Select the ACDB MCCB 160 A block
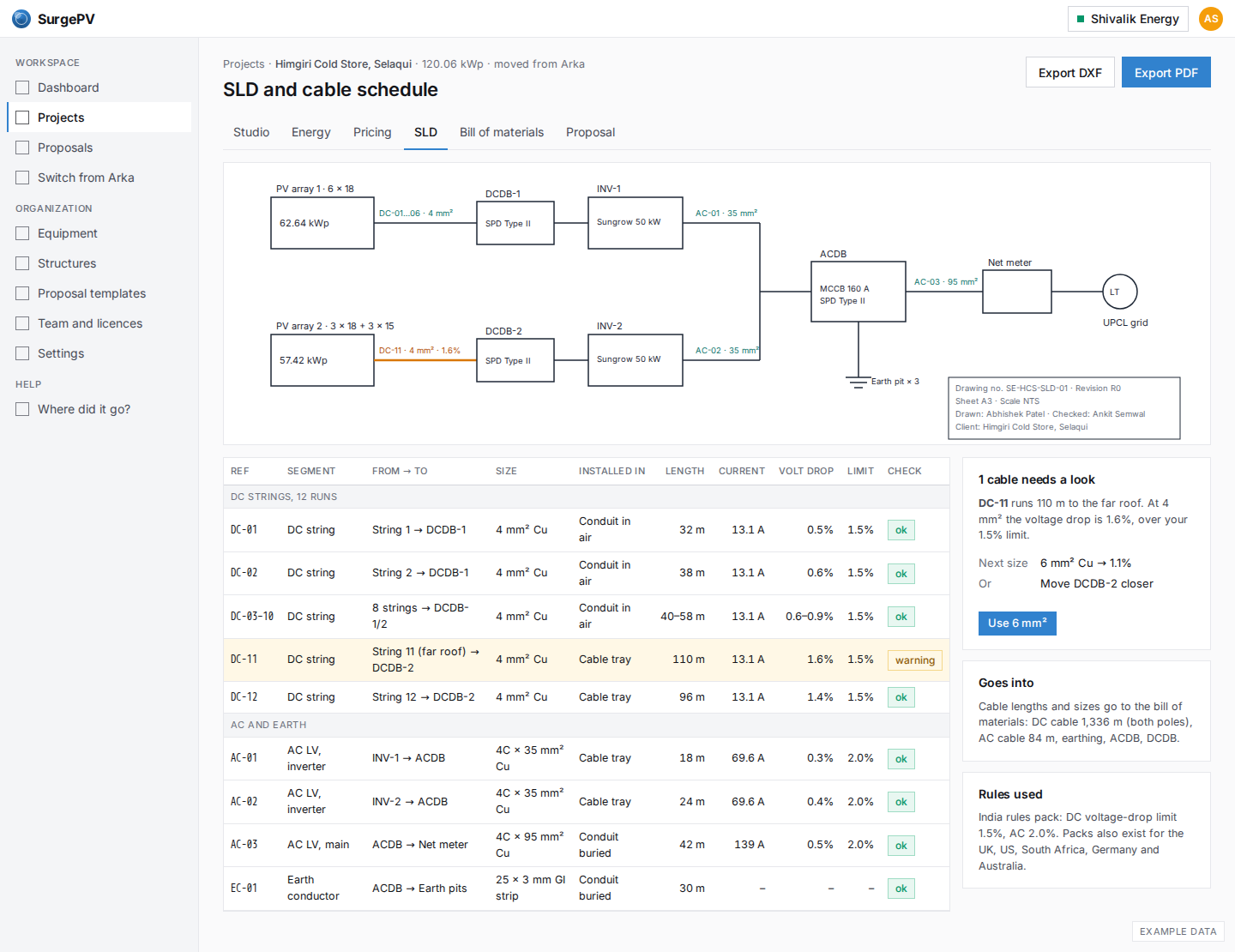 point(858,292)
